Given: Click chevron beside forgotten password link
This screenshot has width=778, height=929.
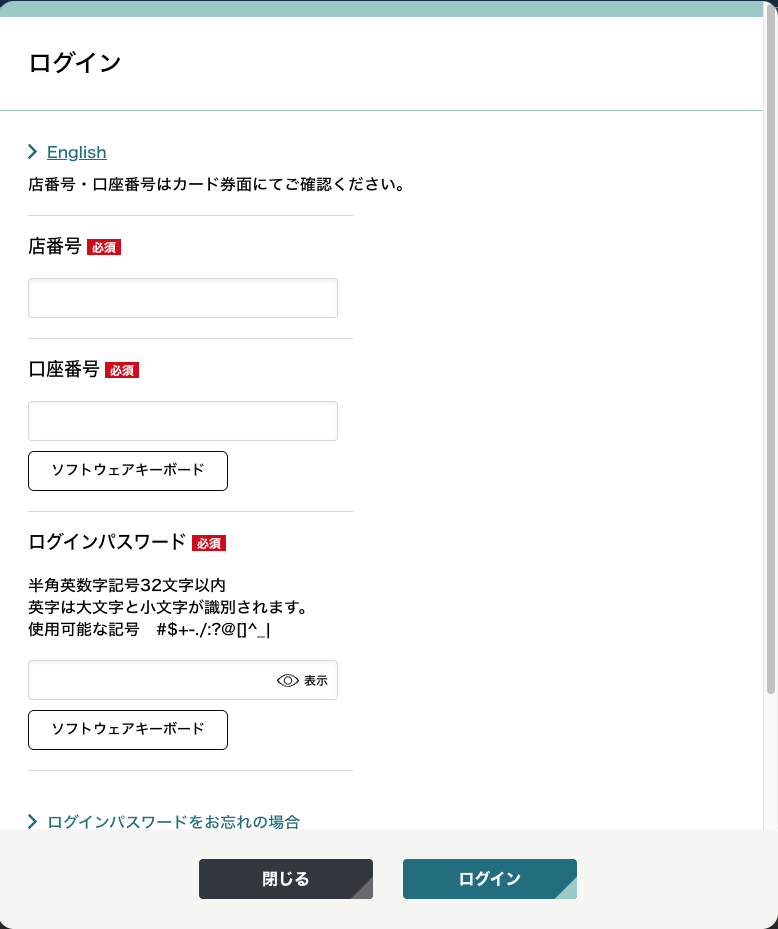Looking at the screenshot, I should (33, 822).
